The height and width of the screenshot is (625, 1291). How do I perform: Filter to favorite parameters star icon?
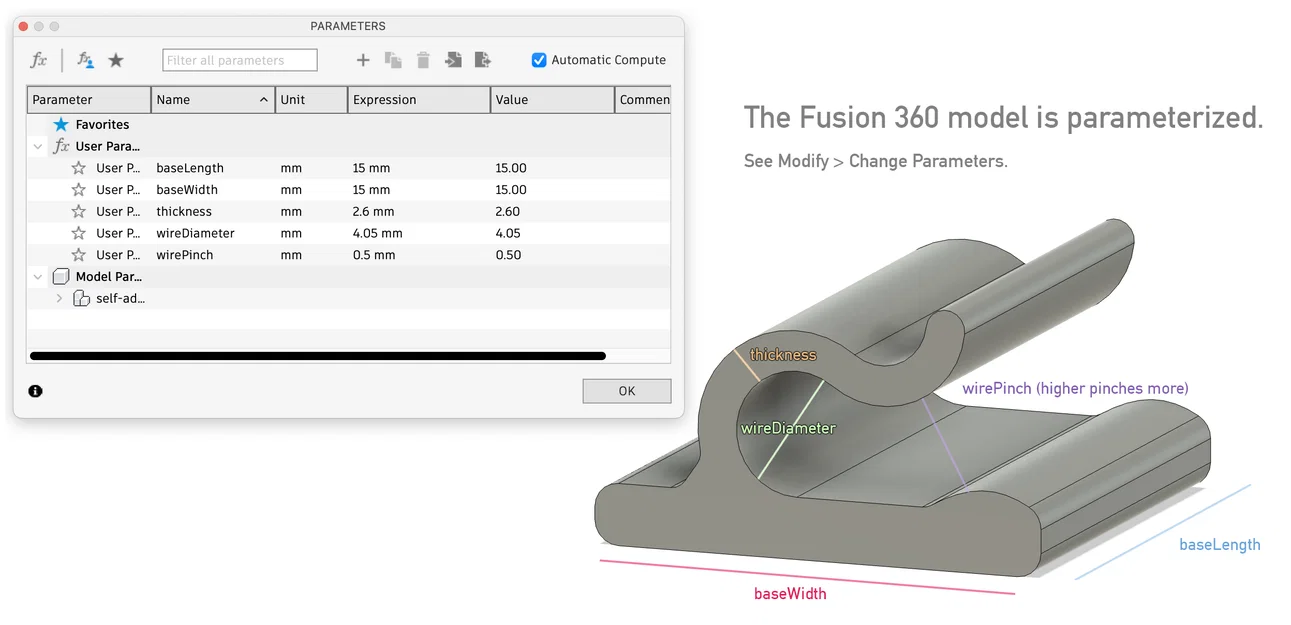[116, 60]
